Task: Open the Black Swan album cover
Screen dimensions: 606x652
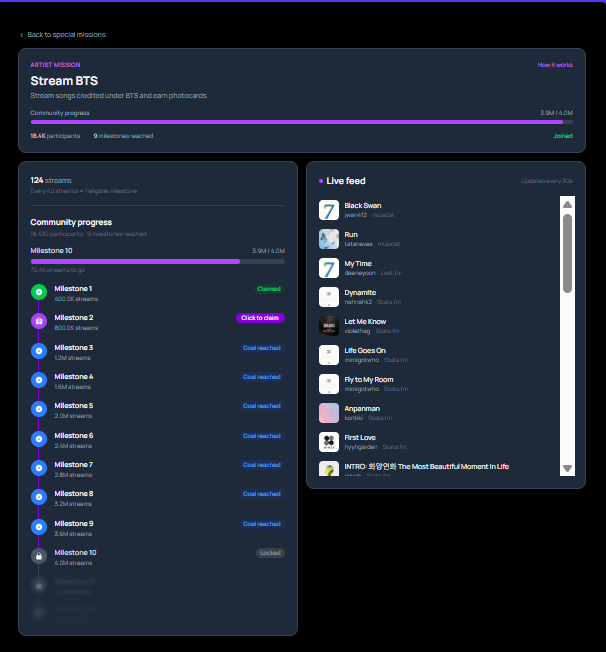Action: (x=329, y=210)
